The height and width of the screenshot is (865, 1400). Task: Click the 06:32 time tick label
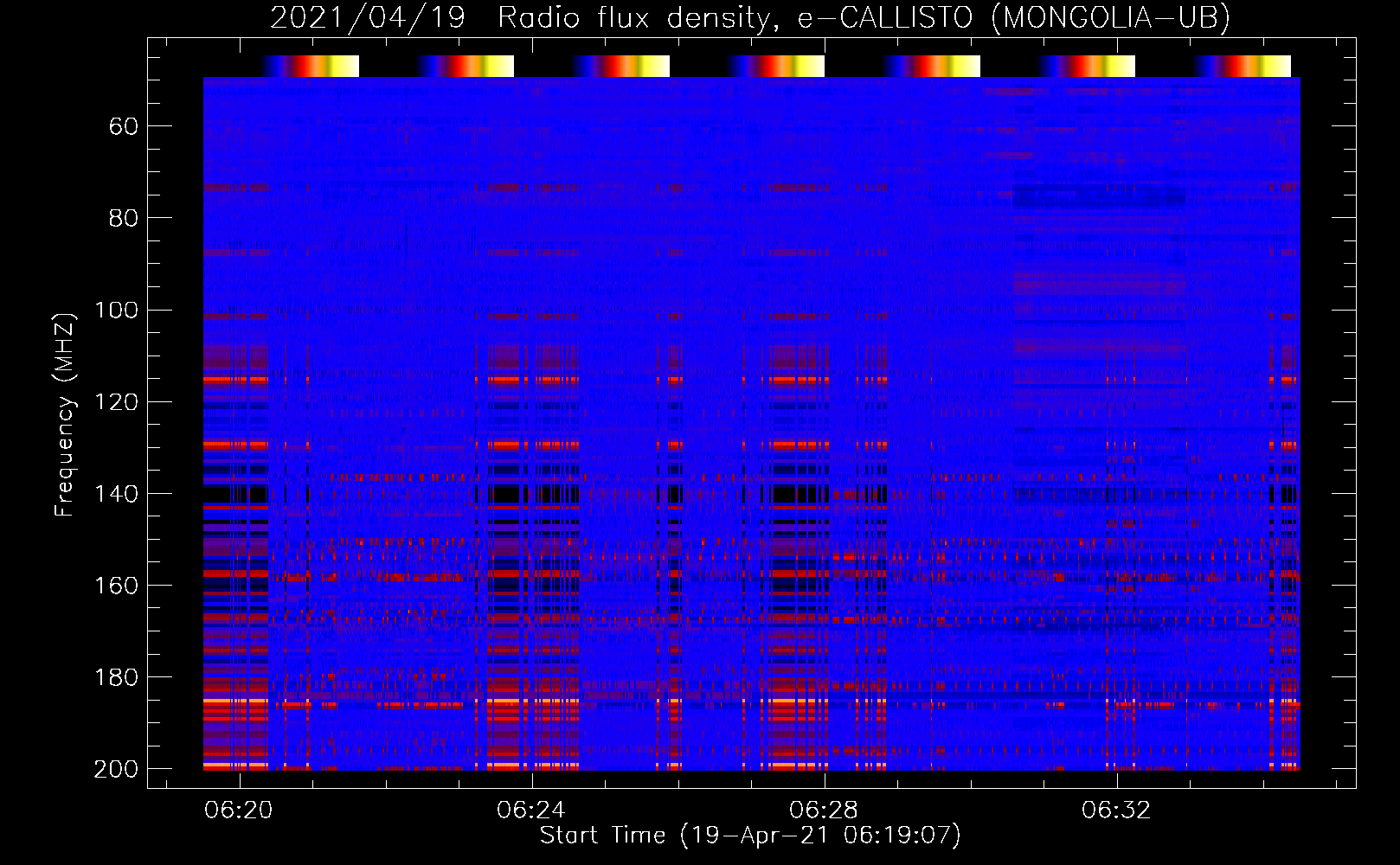(x=1116, y=810)
